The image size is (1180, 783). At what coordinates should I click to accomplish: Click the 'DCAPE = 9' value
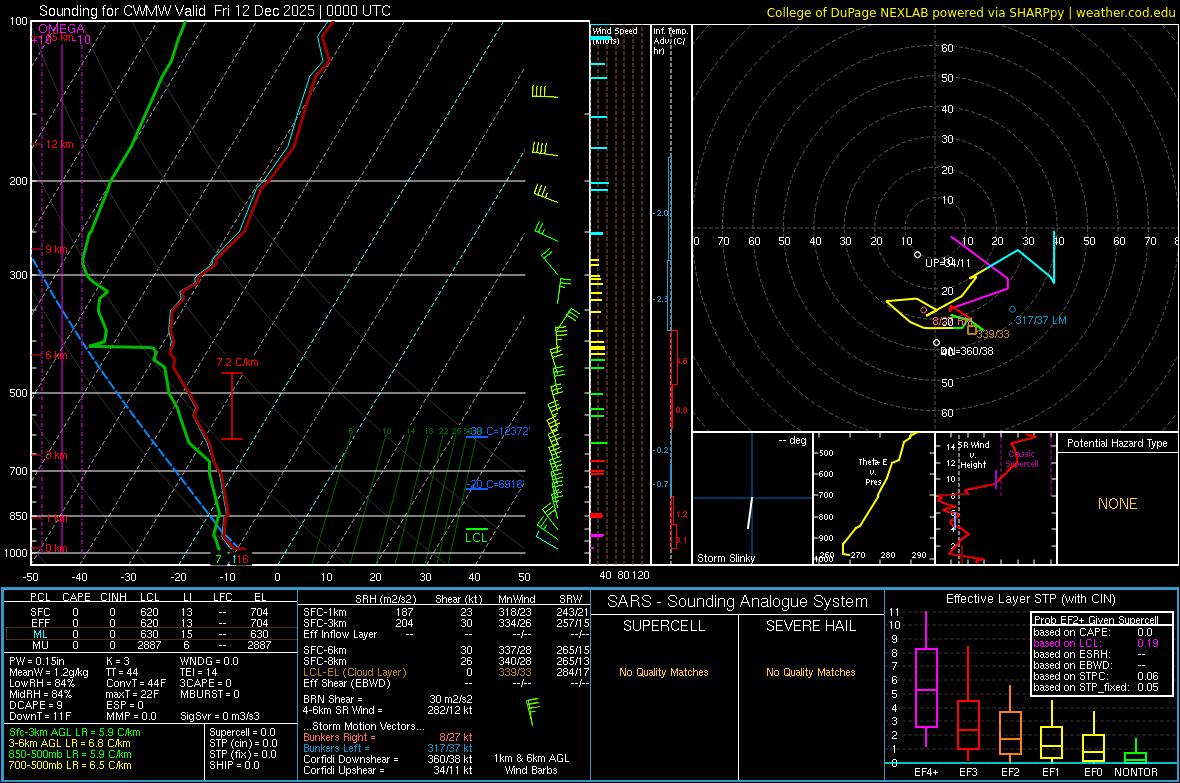pyautogui.click(x=35, y=705)
